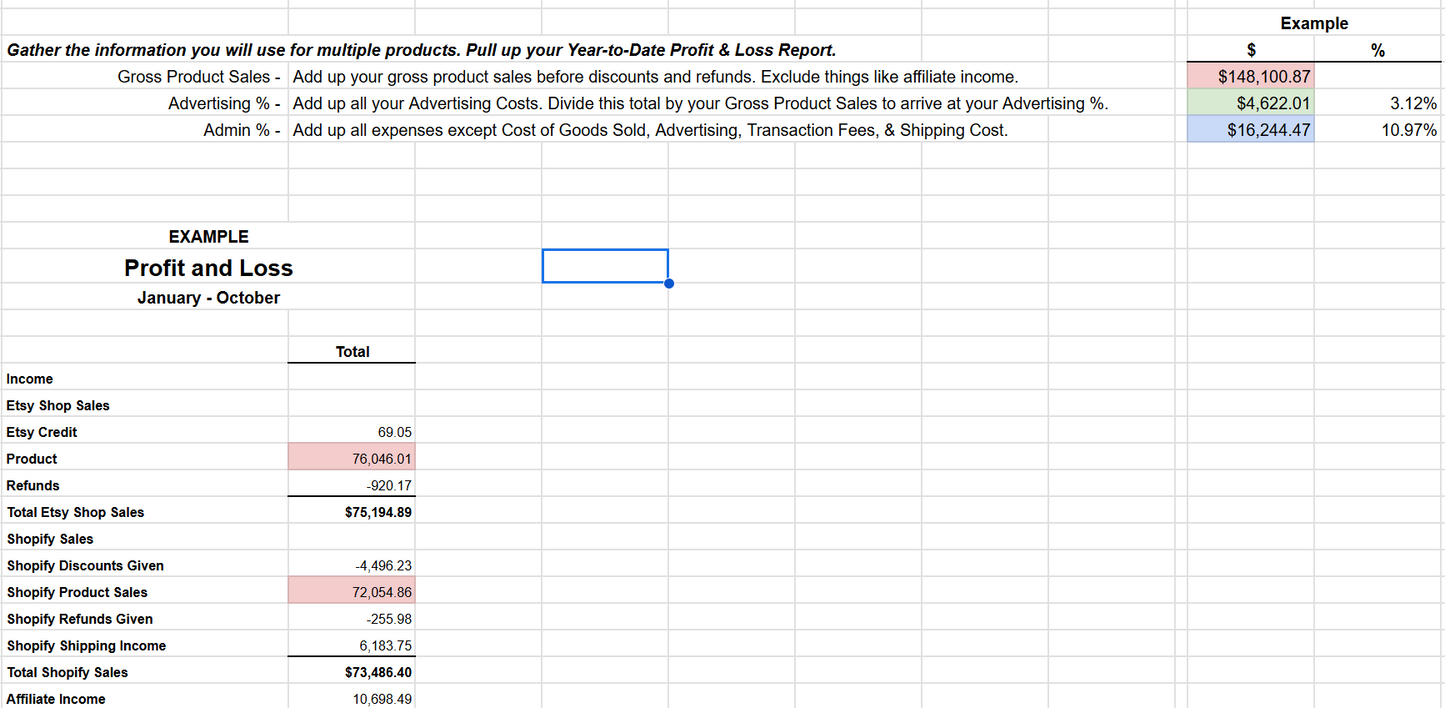Click the green $4,622.01 Advertising cost cell
This screenshot has height=708, width=1445.
[x=1250, y=103]
